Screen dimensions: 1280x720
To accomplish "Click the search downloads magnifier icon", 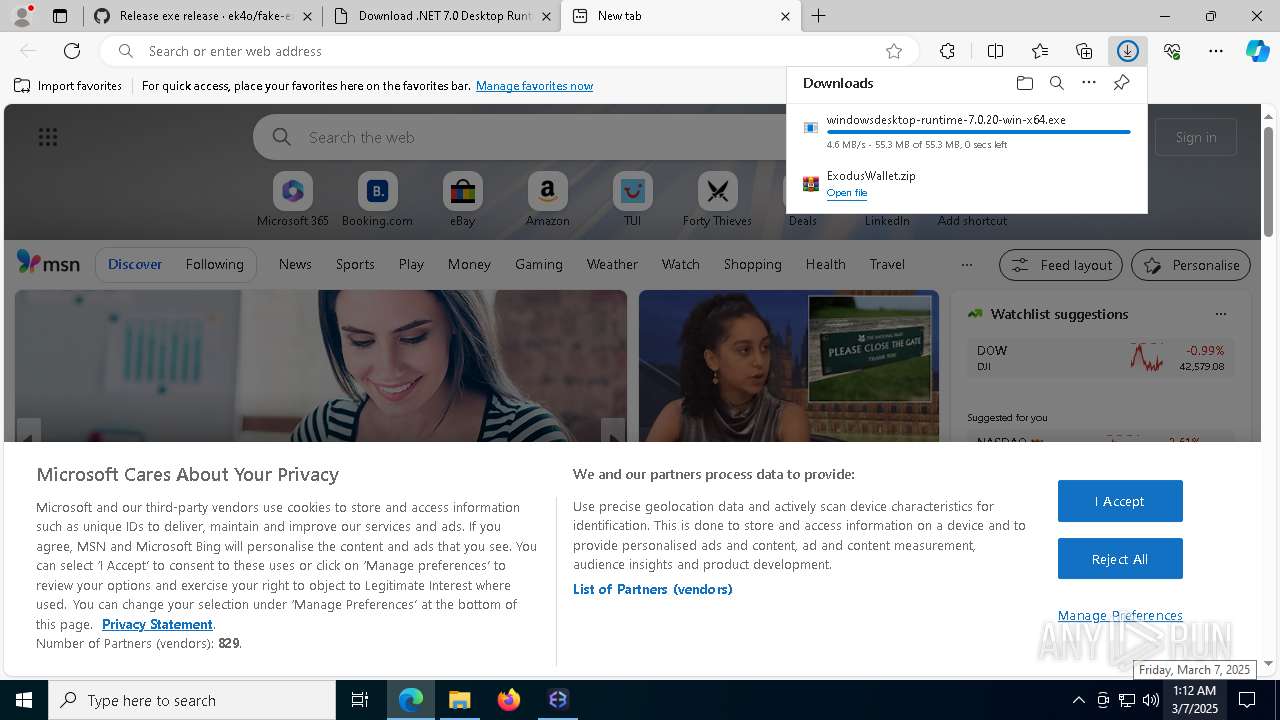I will (1056, 83).
